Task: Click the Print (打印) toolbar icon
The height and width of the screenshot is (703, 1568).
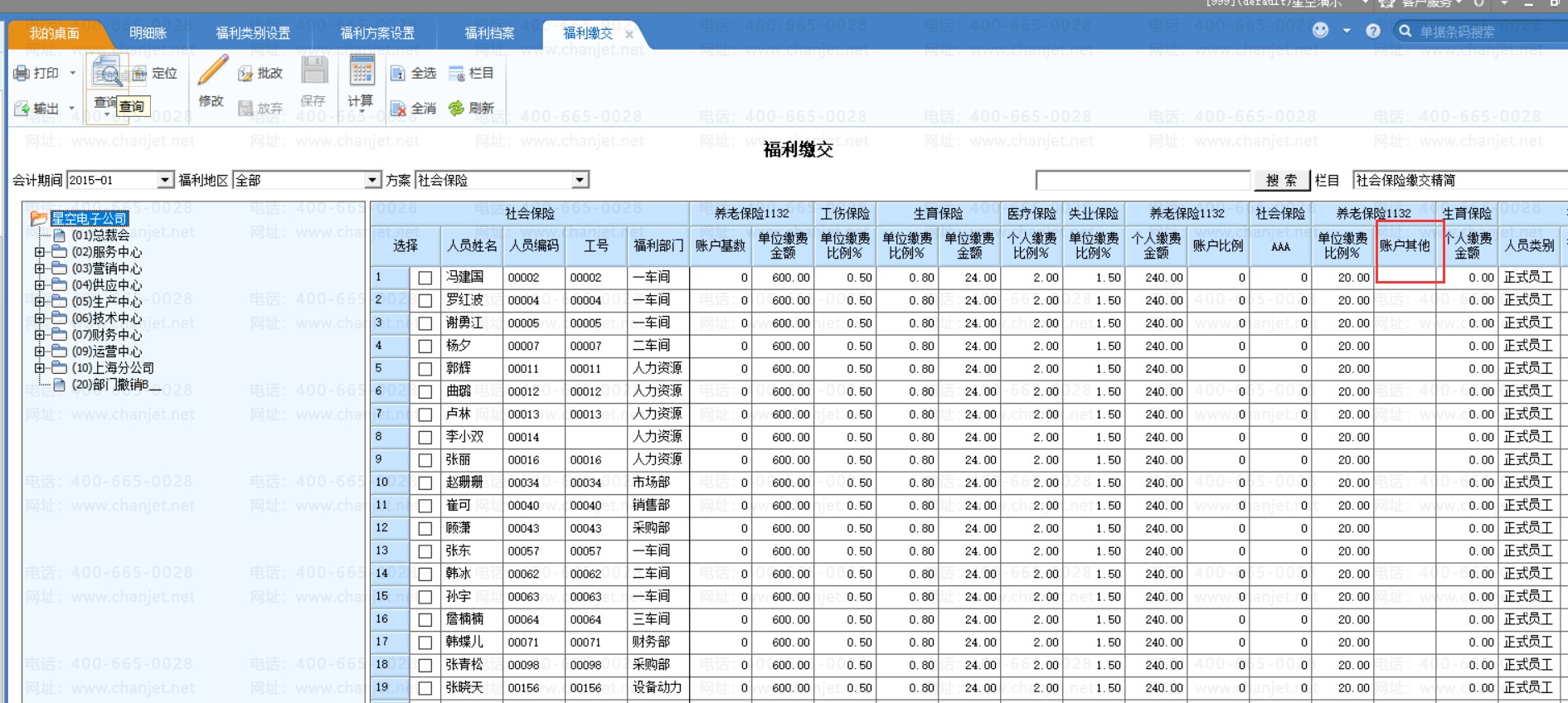Action: 22,74
